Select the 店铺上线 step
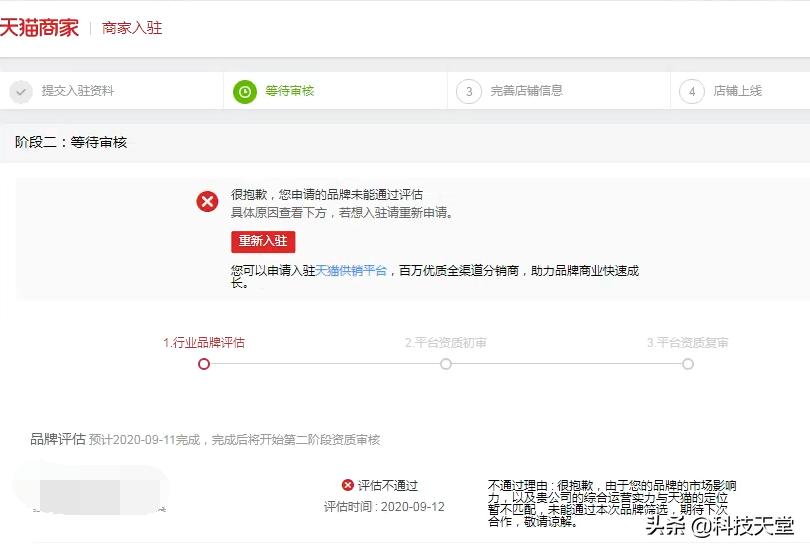The width and height of the screenshot is (810, 552). point(738,91)
